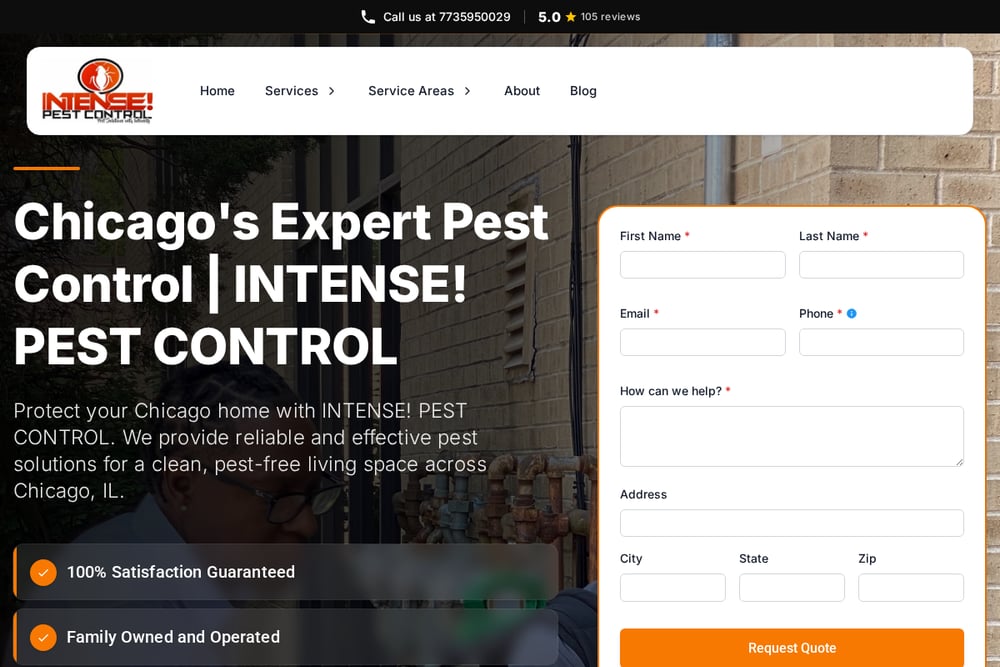
Task: Click the Chicago's Expert Pest Control headline
Action: click(281, 284)
